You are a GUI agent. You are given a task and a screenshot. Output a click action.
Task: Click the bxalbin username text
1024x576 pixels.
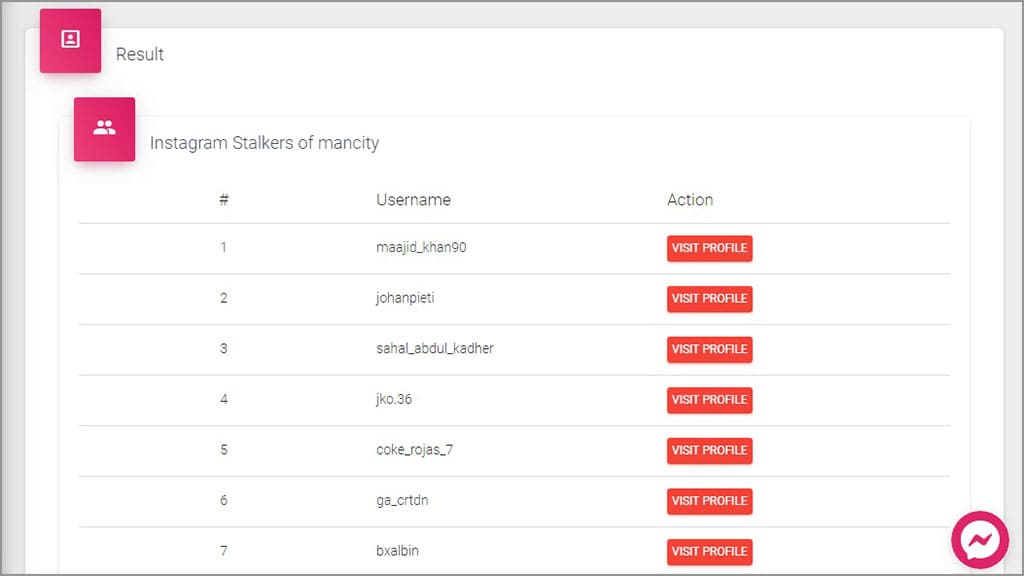pyautogui.click(x=398, y=551)
